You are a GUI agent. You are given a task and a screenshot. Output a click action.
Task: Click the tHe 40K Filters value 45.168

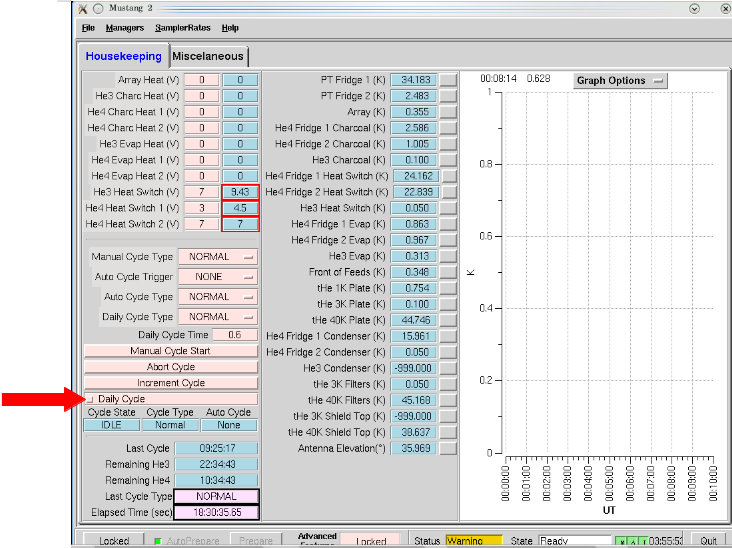click(x=414, y=400)
